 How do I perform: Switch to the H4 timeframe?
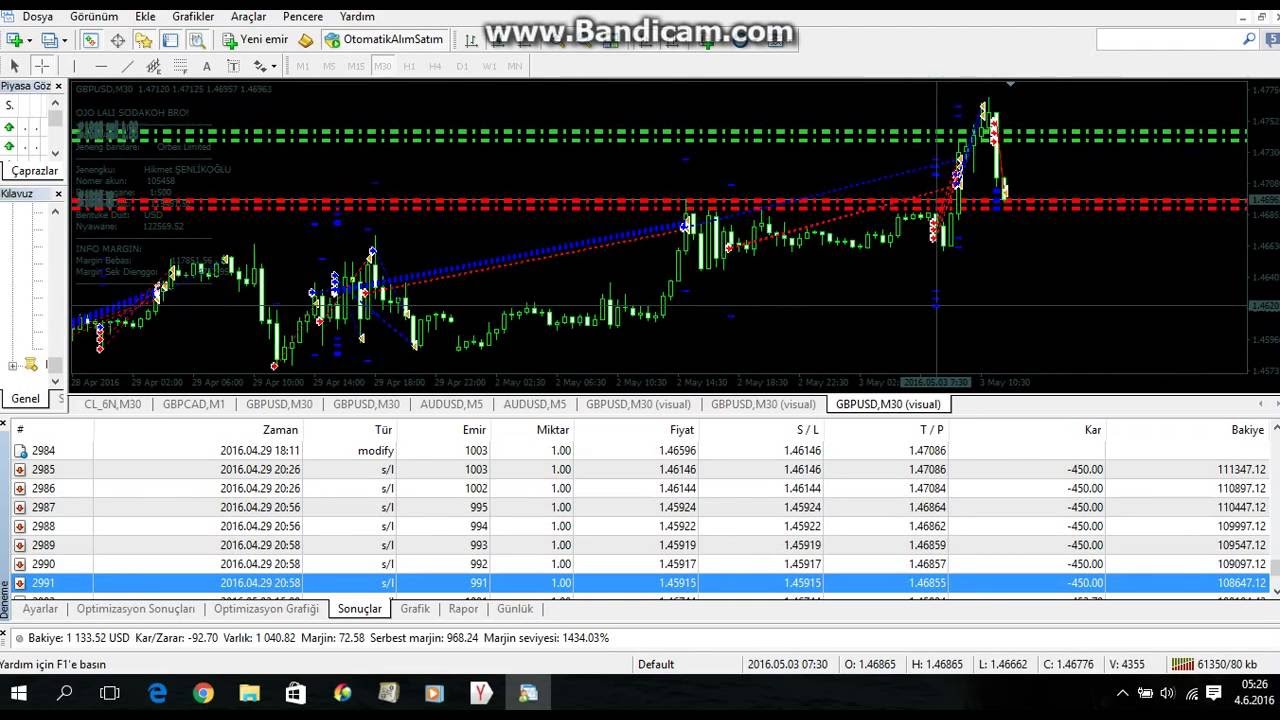tap(435, 66)
